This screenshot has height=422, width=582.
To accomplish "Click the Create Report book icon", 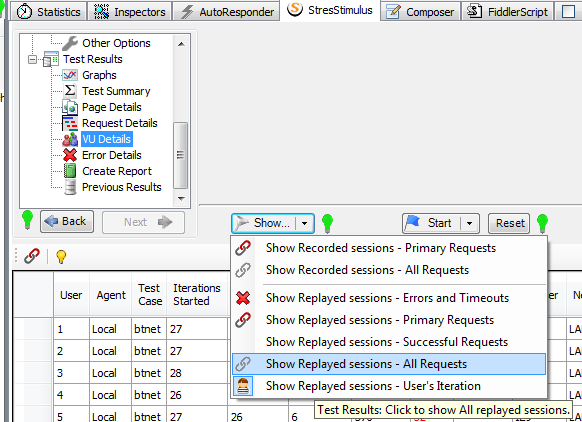I will tap(70, 171).
